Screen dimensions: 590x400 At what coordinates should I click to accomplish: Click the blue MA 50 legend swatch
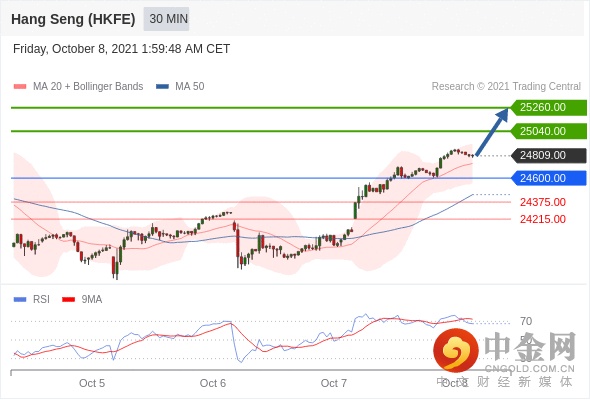162,87
